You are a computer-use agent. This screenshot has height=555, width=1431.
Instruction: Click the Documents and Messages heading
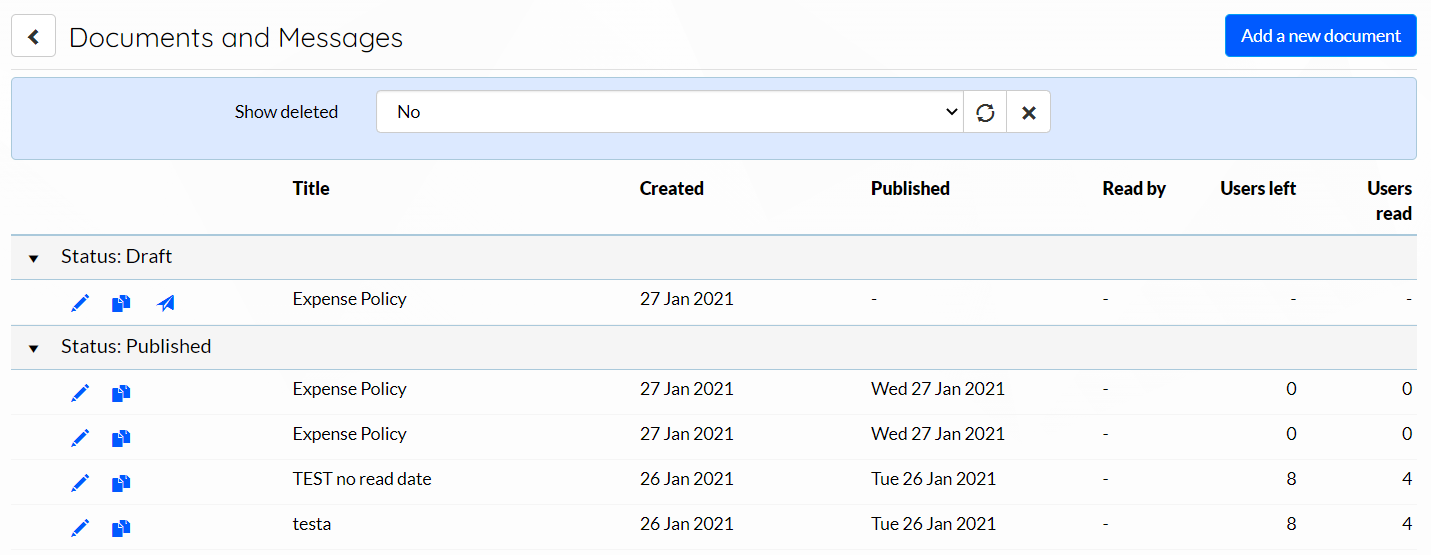(x=236, y=37)
